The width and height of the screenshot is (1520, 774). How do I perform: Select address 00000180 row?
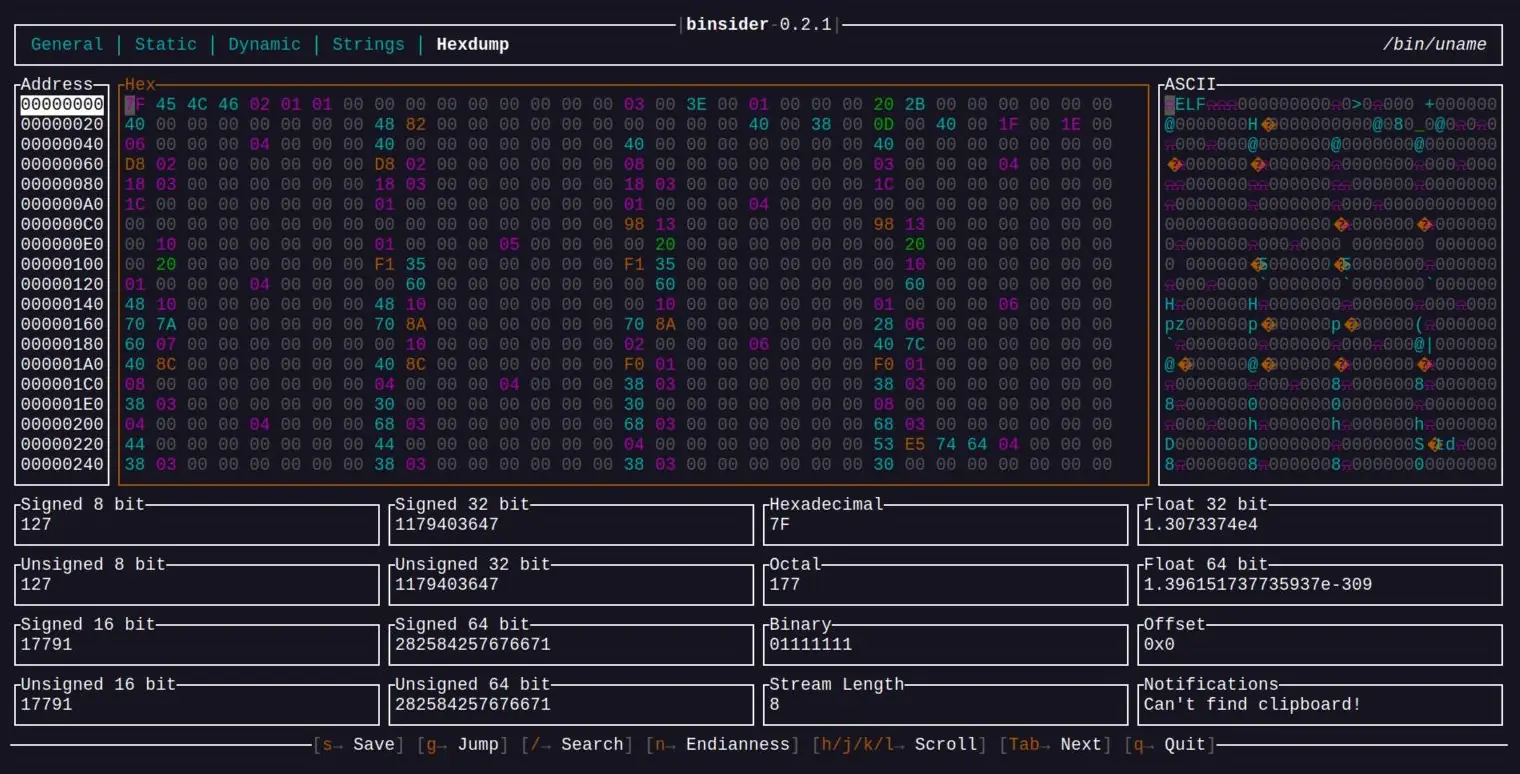coord(62,344)
